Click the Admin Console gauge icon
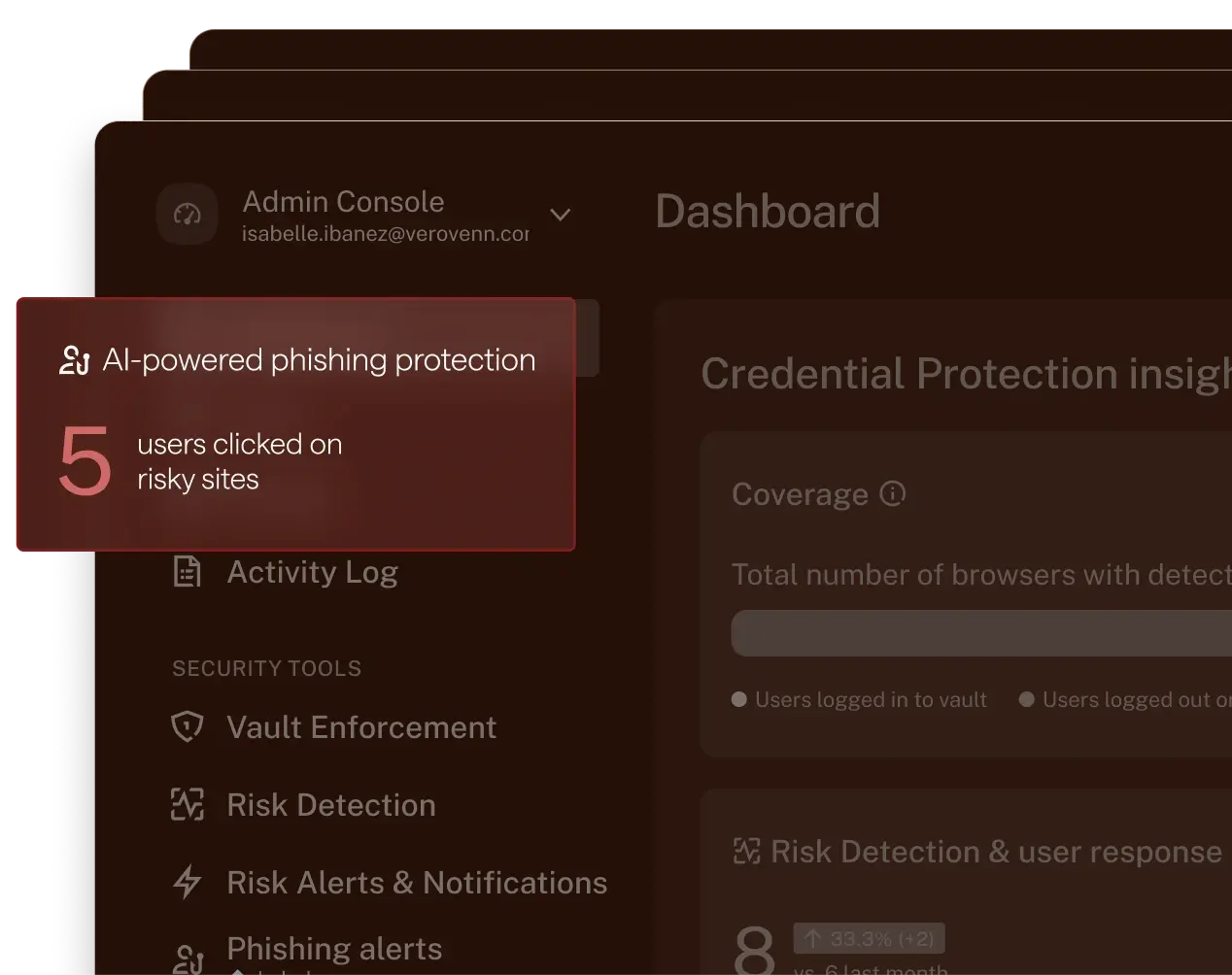1232x975 pixels. (188, 215)
